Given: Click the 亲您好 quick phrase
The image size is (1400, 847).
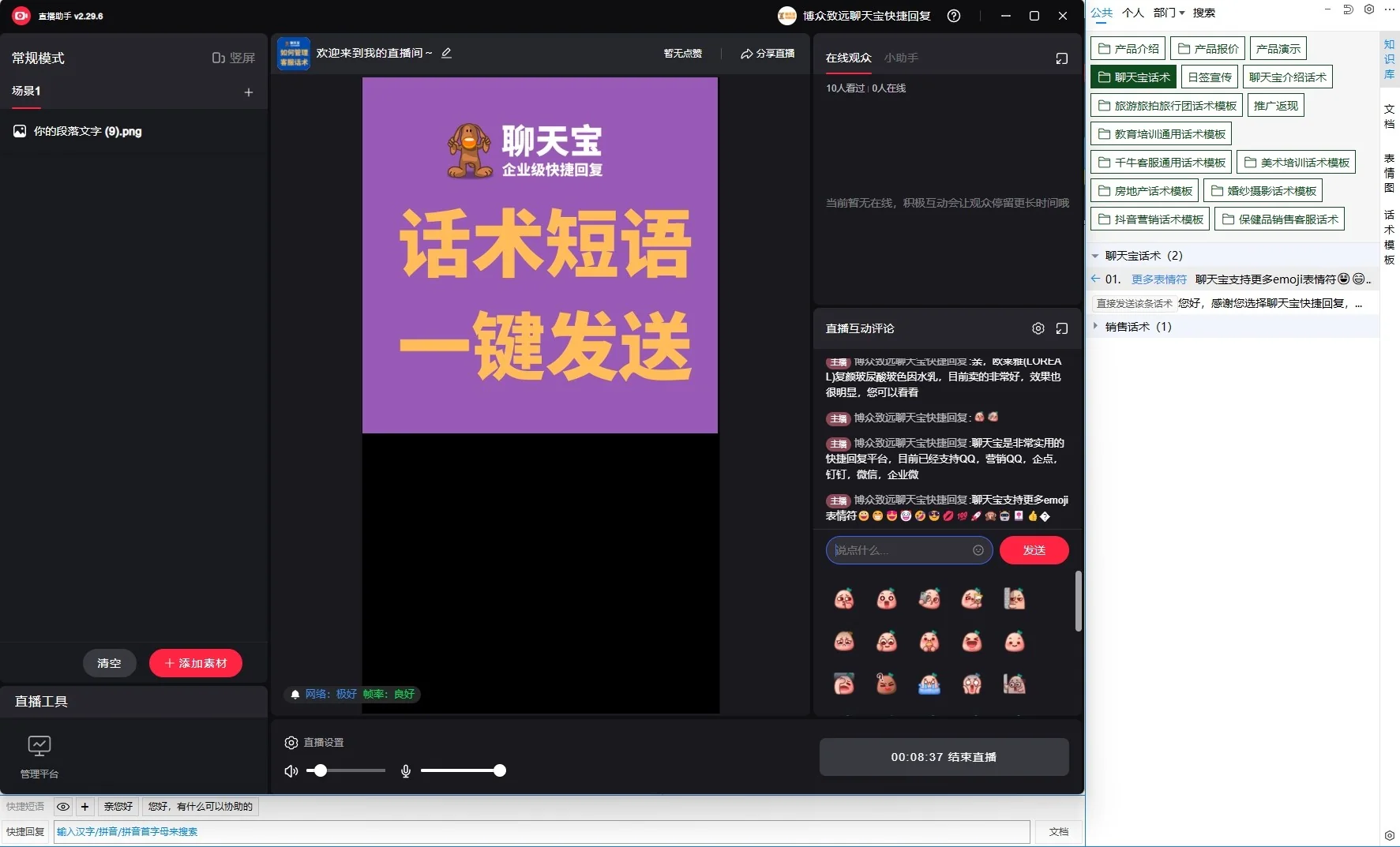Looking at the screenshot, I should [118, 807].
